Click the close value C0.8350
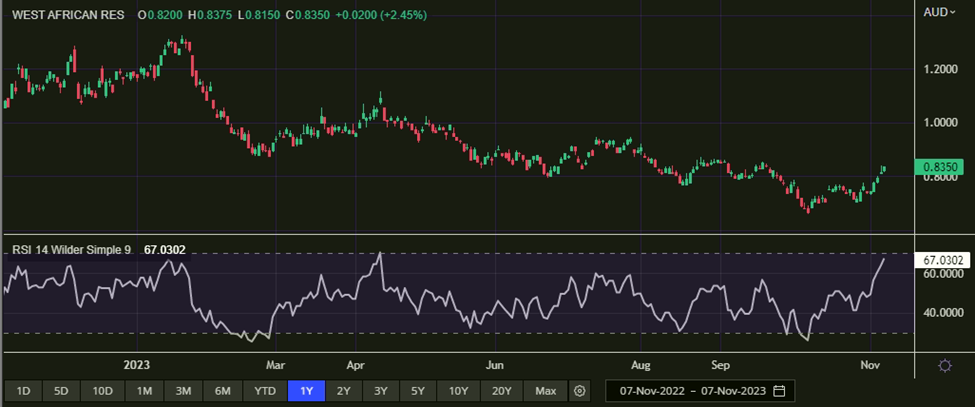The image size is (975, 407). 307,14
